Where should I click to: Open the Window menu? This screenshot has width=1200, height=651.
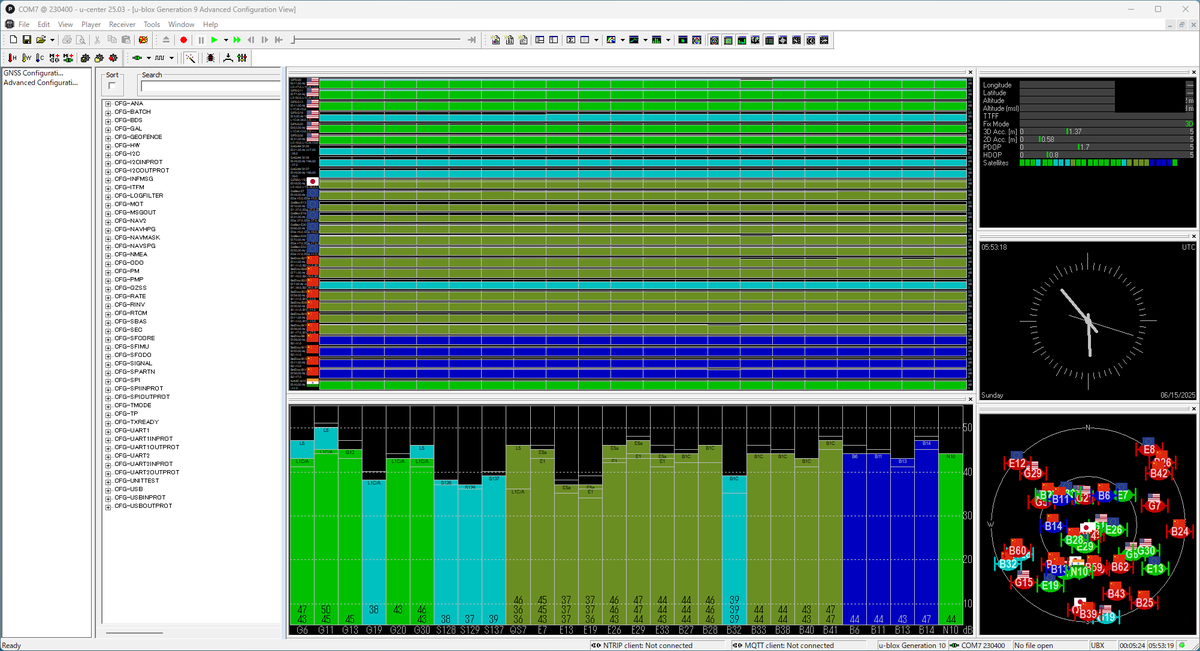(181, 24)
